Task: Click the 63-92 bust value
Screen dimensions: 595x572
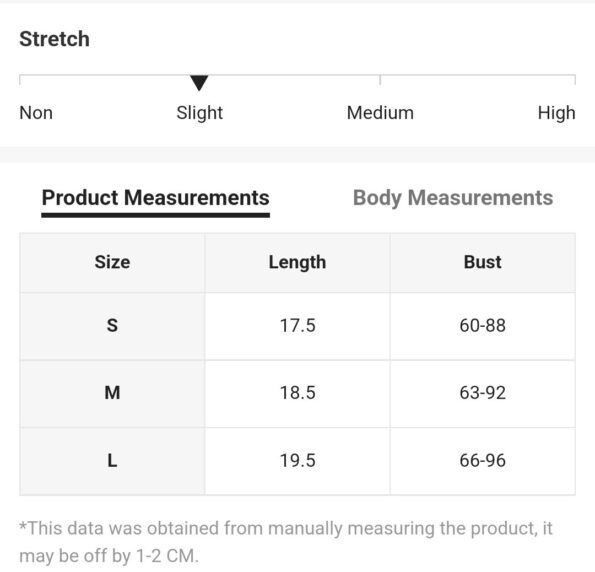Action: click(483, 393)
